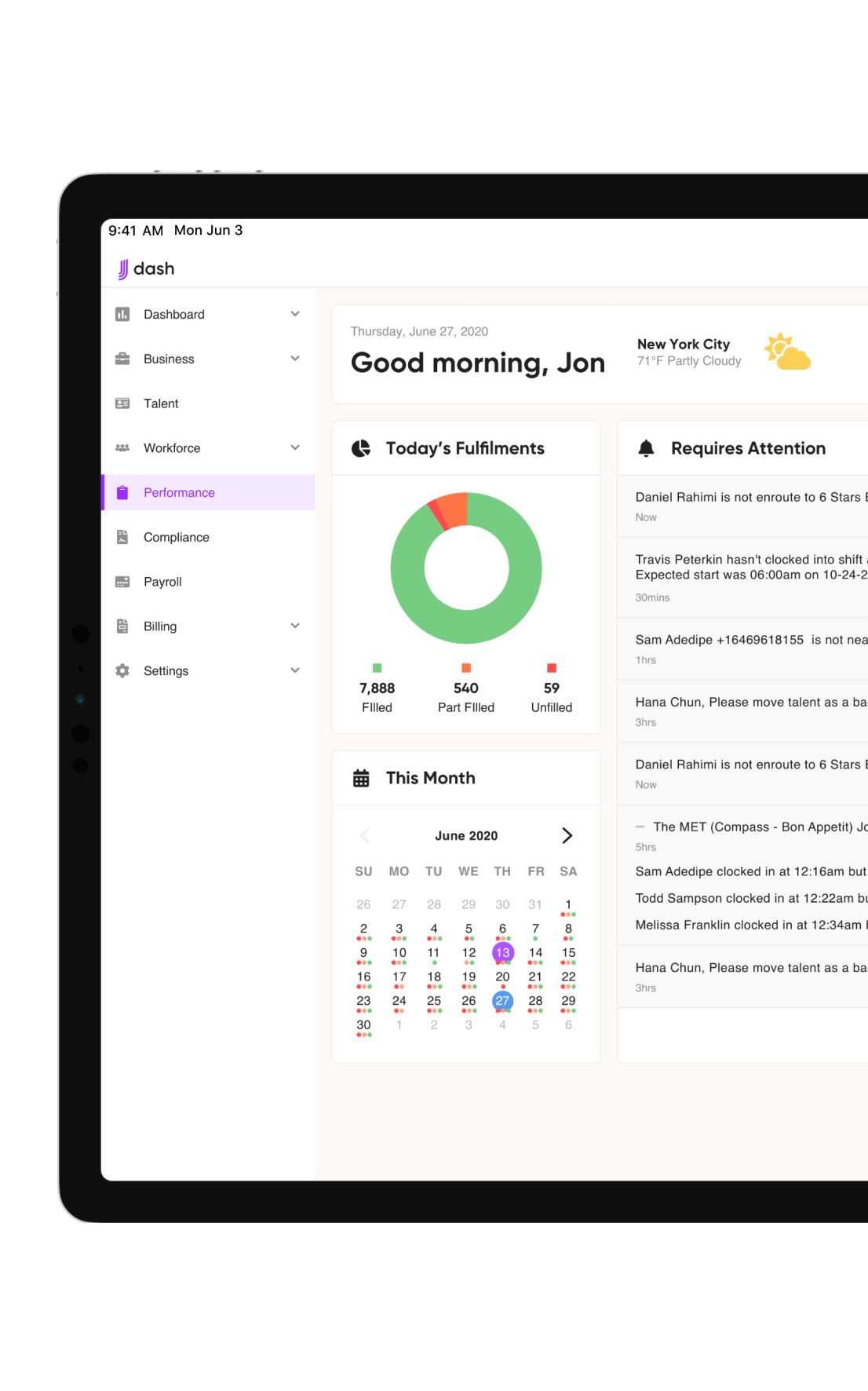
Task: Click the Settings gear icon
Action: [122, 671]
